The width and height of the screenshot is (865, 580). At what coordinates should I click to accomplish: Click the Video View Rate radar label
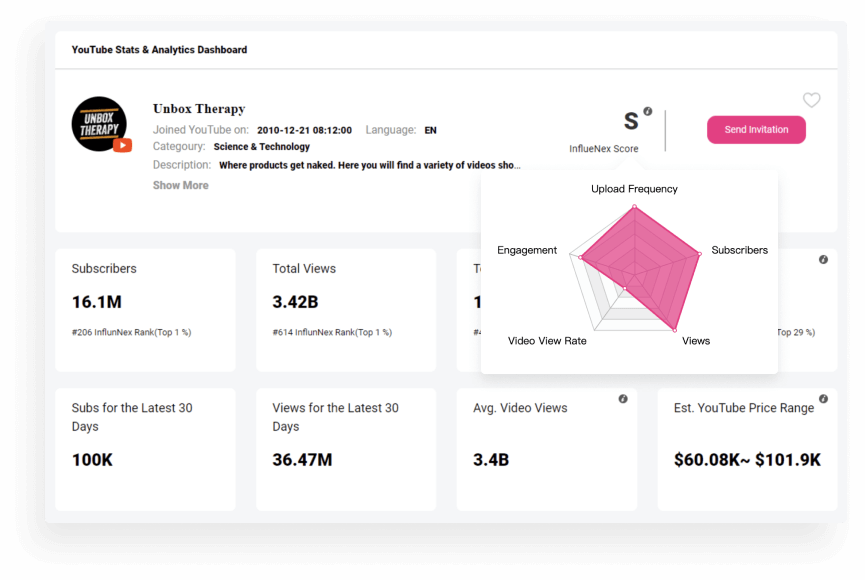547,340
